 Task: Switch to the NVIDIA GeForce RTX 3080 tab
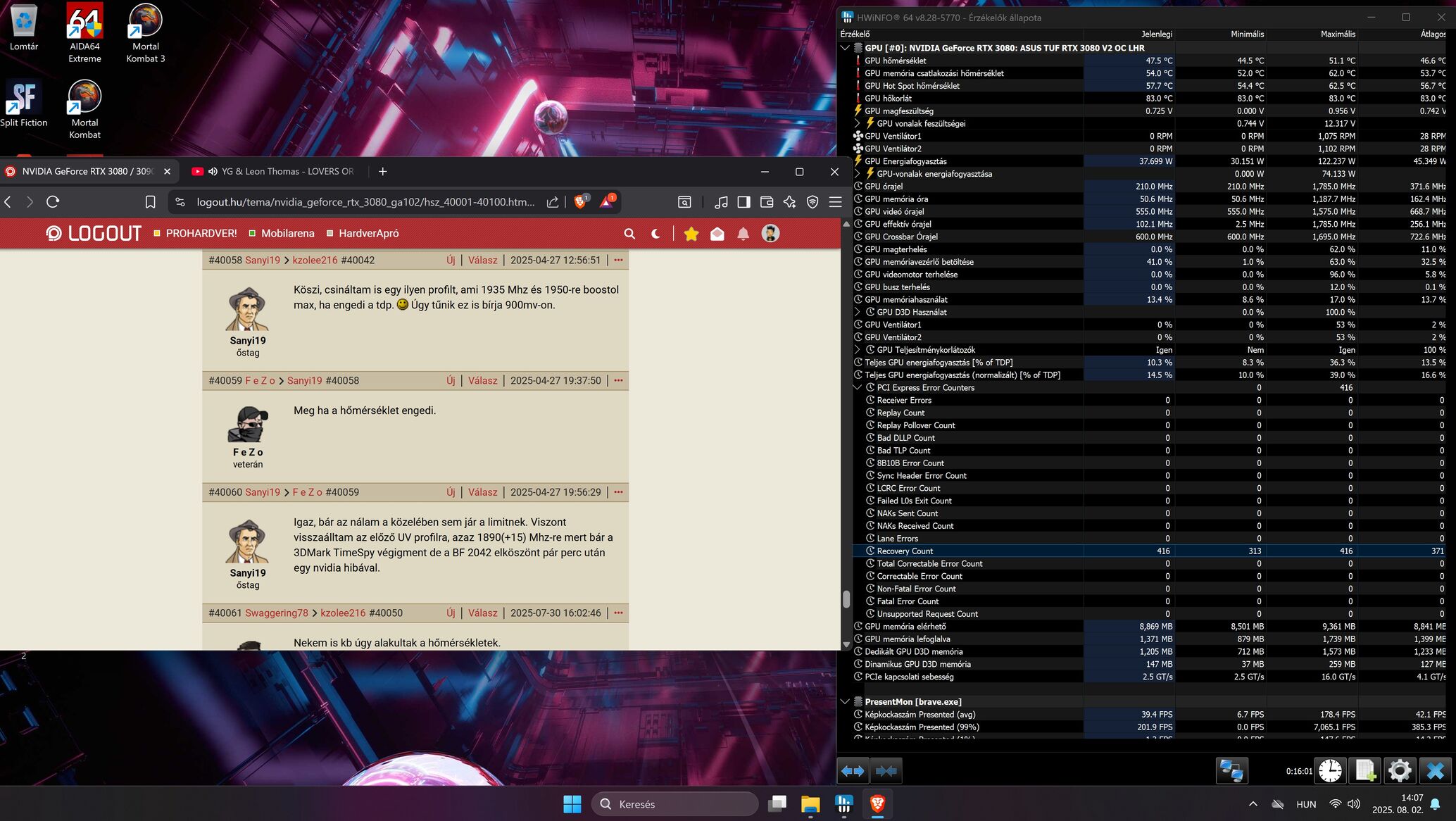click(x=88, y=172)
